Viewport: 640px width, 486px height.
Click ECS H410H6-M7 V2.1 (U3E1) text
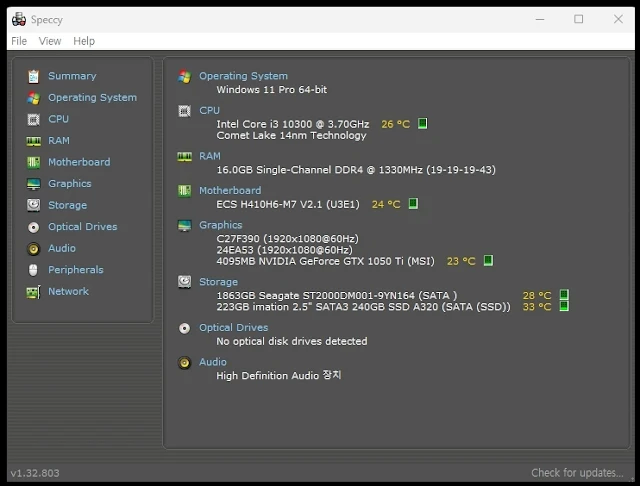288,204
